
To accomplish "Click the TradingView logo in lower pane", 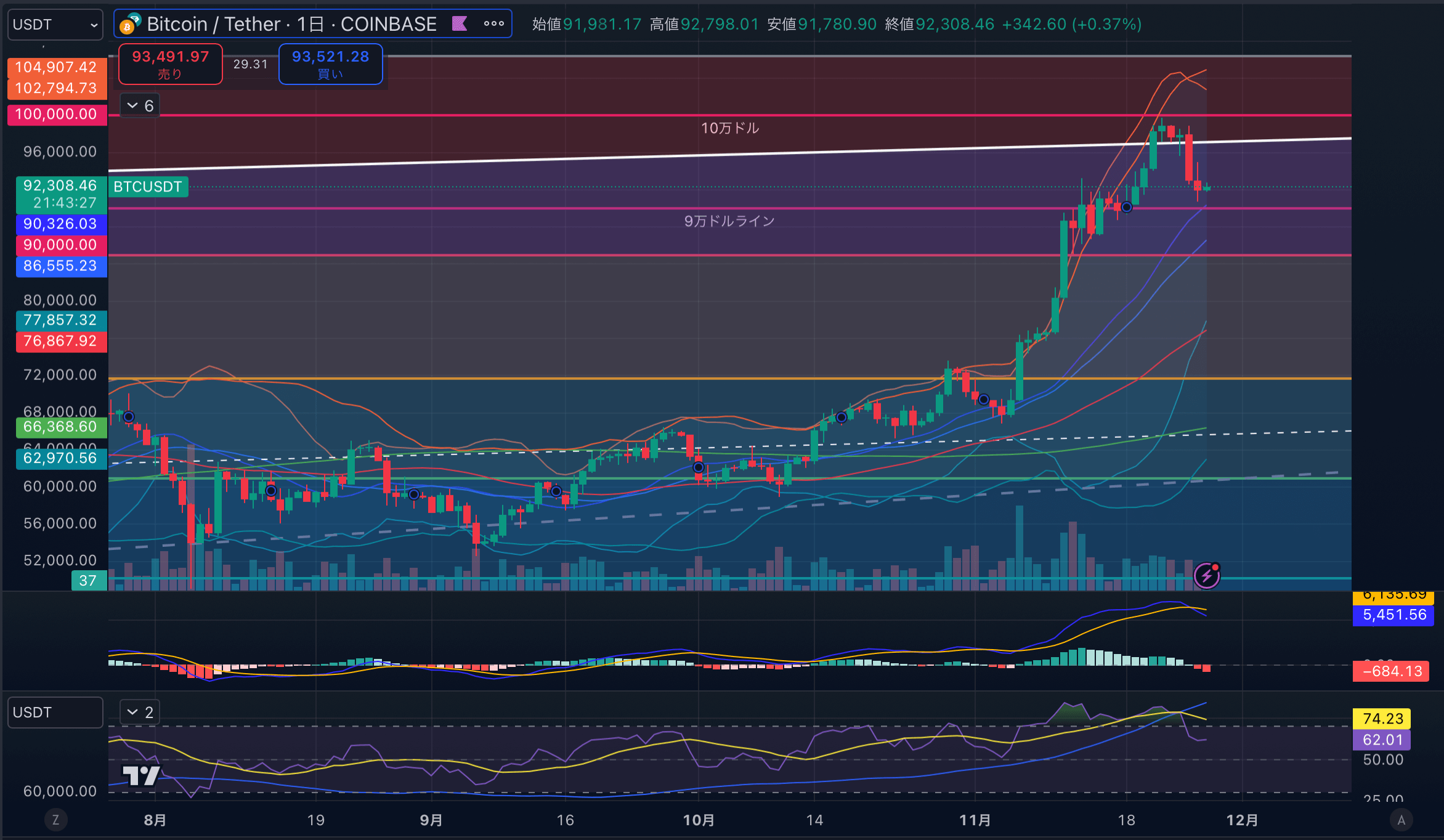I will [141, 775].
